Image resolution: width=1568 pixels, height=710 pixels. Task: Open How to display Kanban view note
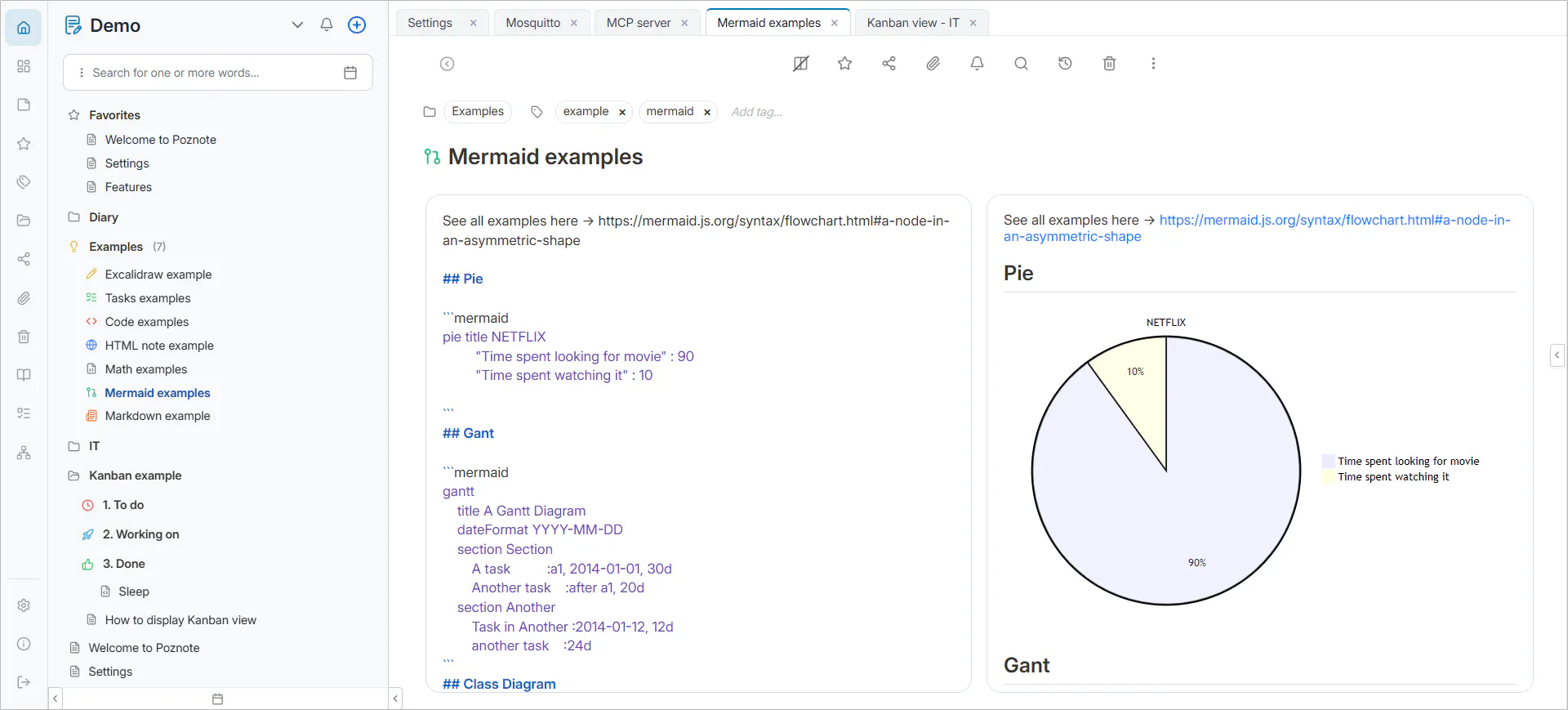(x=180, y=620)
